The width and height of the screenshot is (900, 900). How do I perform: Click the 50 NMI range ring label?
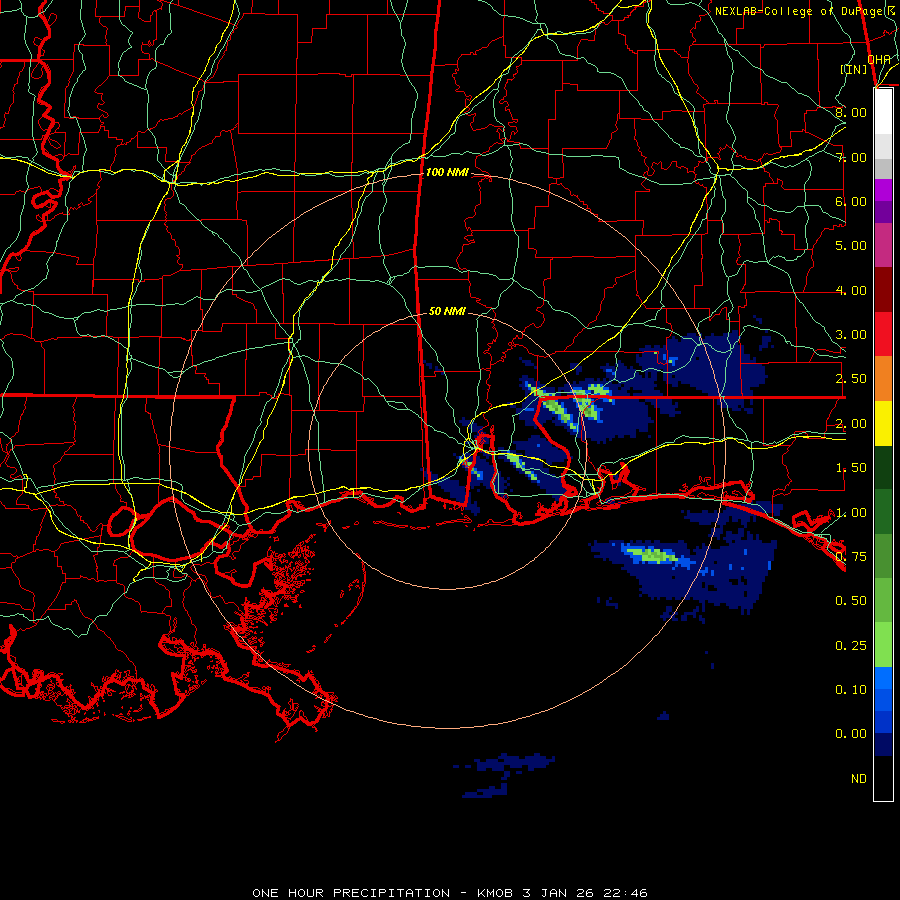(x=447, y=311)
